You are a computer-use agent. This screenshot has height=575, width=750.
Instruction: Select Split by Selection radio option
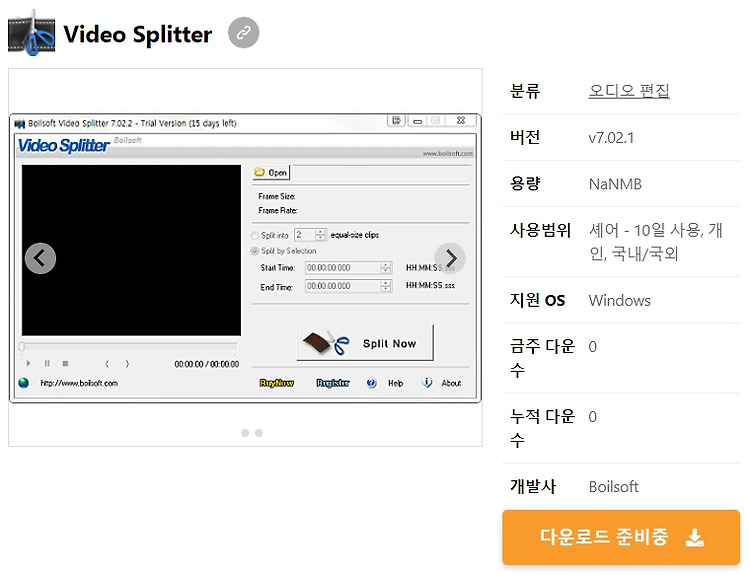(x=254, y=251)
